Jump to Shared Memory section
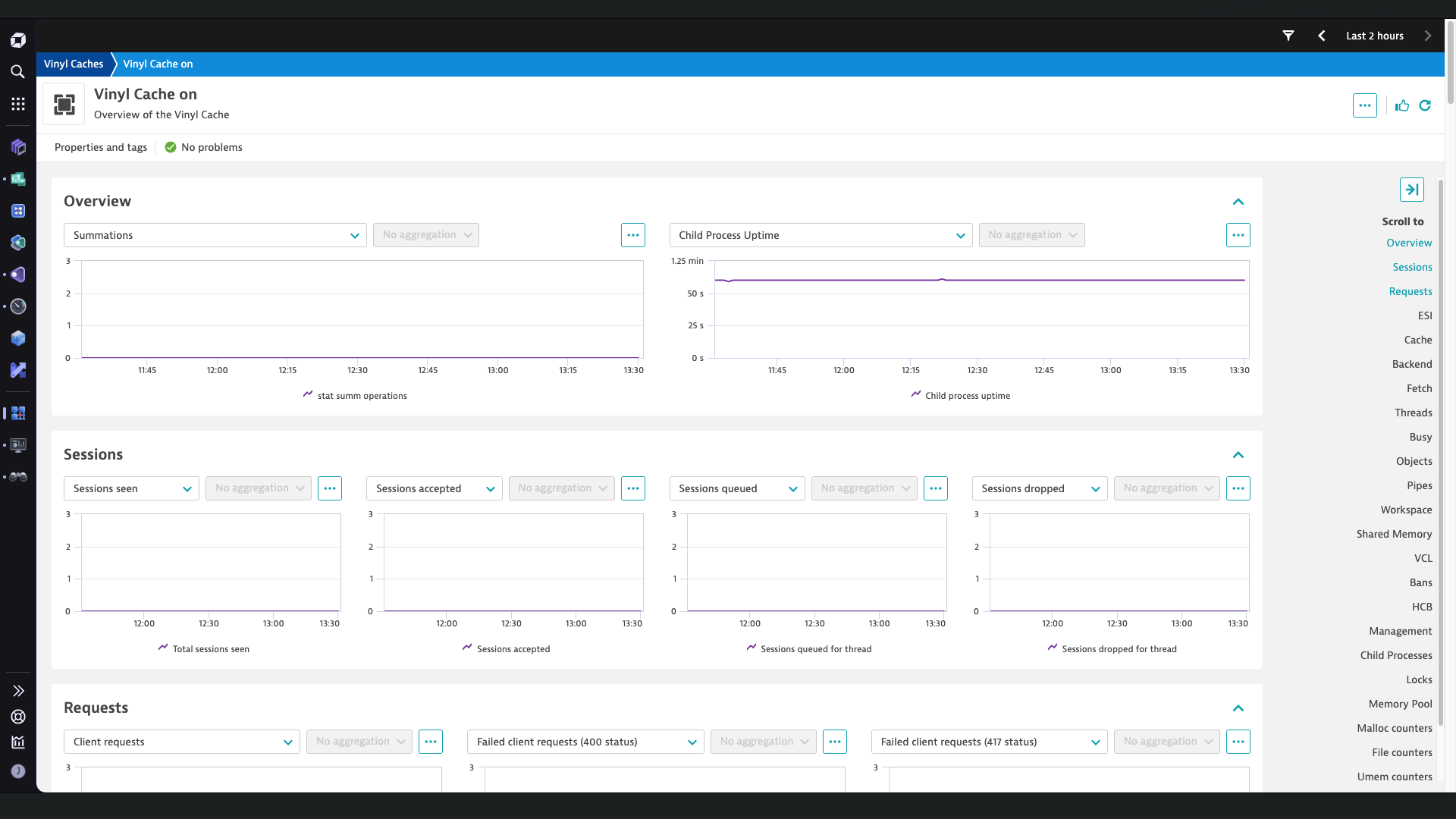The image size is (1456, 819). 1394,534
